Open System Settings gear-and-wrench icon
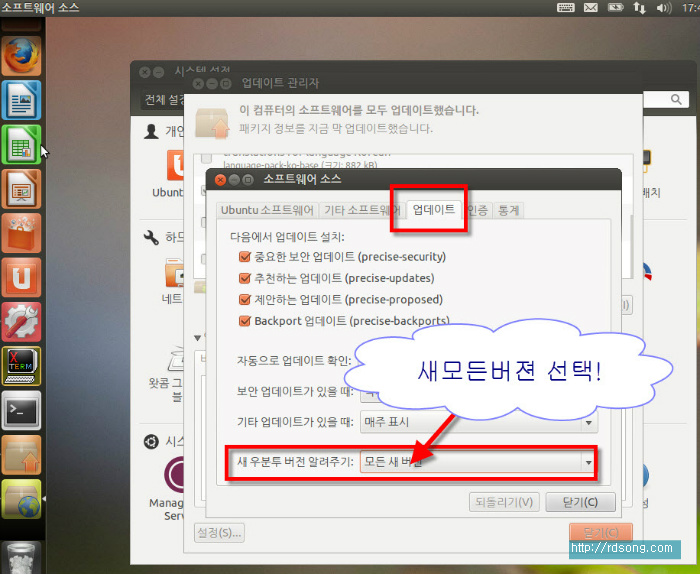700x574 pixels. 21,320
